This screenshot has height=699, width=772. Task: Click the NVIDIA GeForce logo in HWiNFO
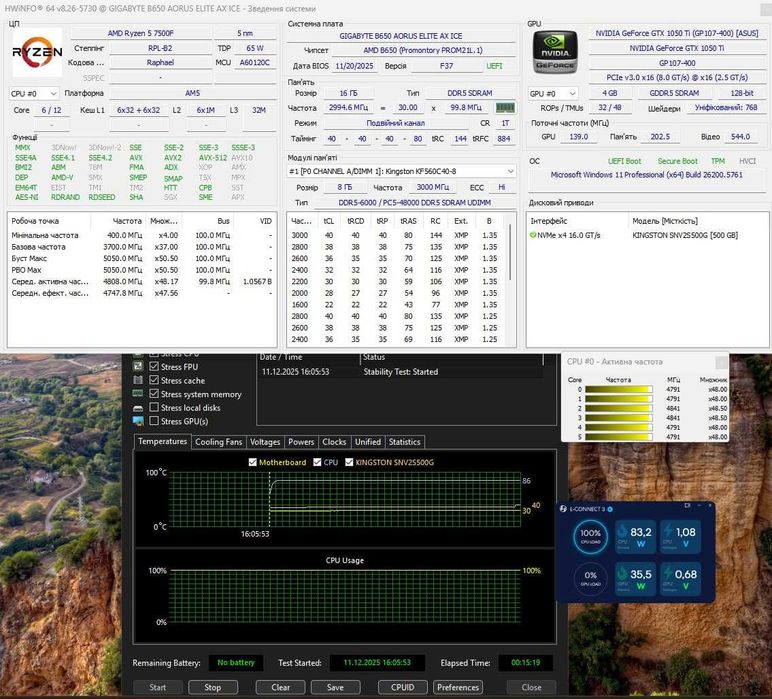(555, 52)
